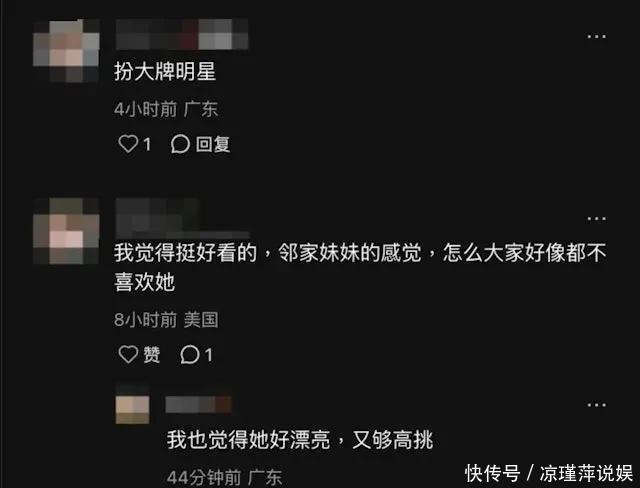Like the "我觉得挺好看的" comment with heart
This screenshot has height=488, width=640.
pos(128,354)
